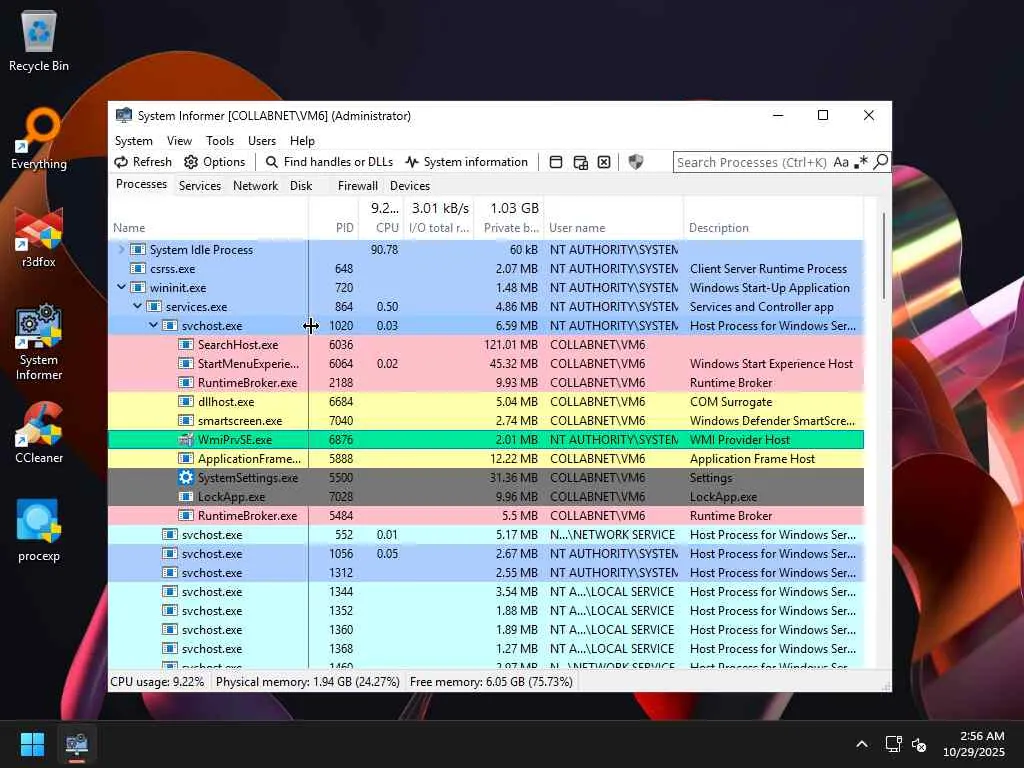Switch to the Network tab
The image size is (1024, 768).
tap(255, 186)
